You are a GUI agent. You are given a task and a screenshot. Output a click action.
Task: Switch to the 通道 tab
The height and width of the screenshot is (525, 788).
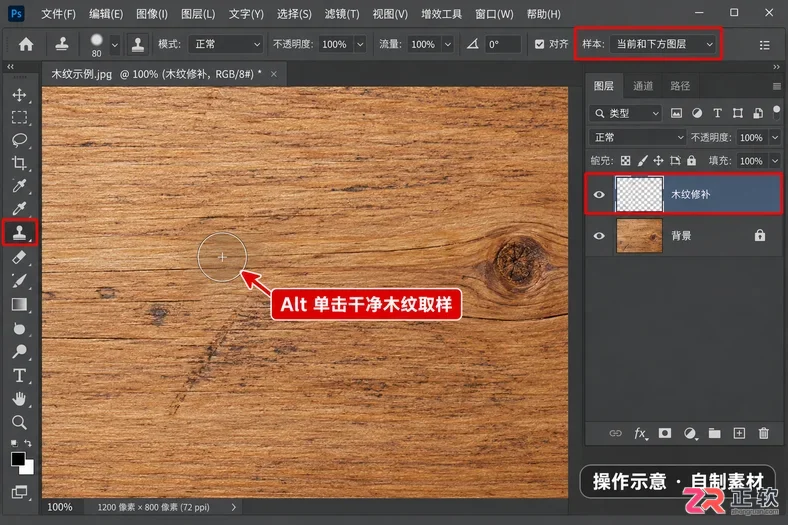coord(643,86)
